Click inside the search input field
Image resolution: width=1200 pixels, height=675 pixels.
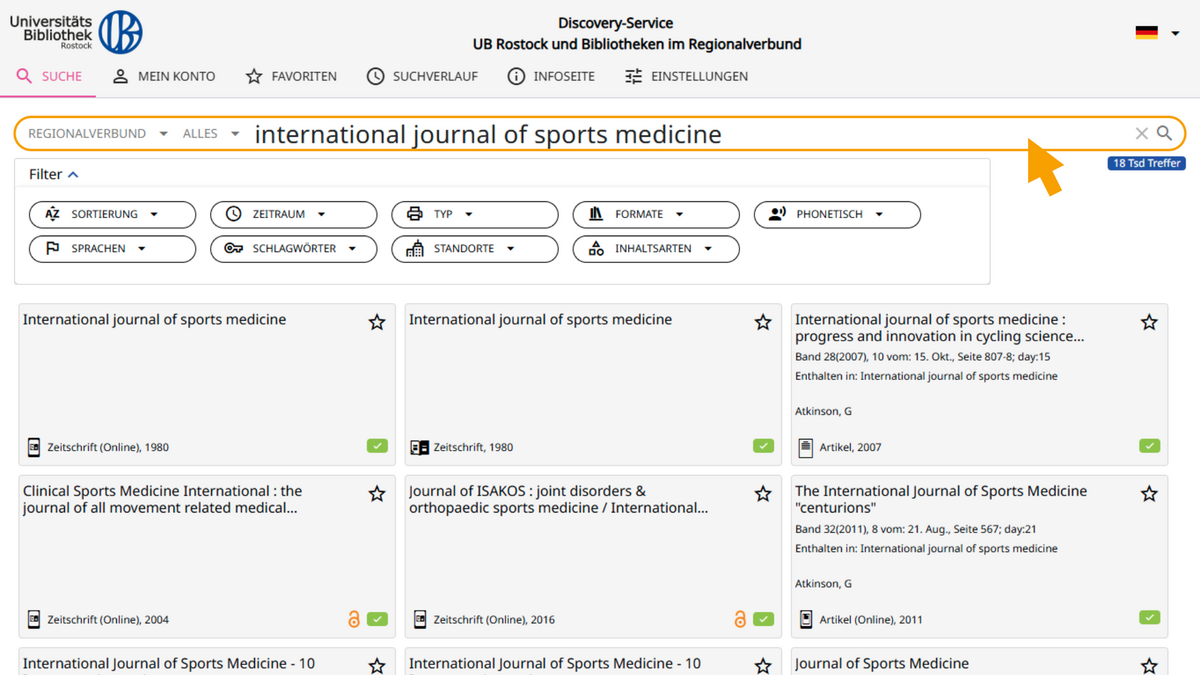(x=600, y=133)
